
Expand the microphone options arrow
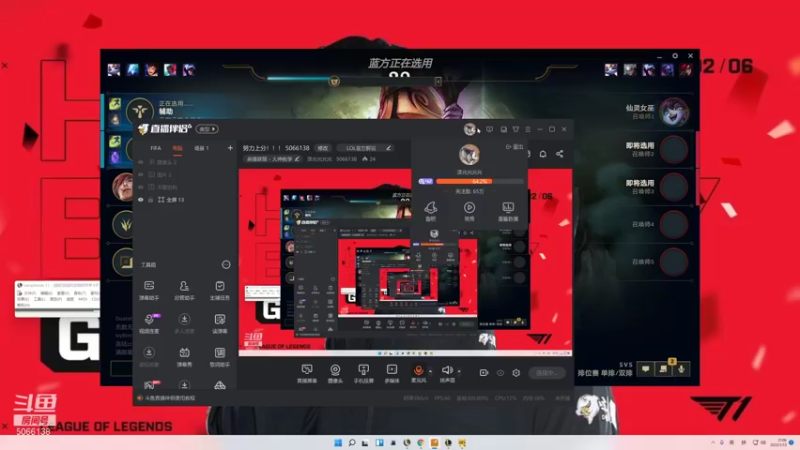pyautogui.click(x=430, y=371)
